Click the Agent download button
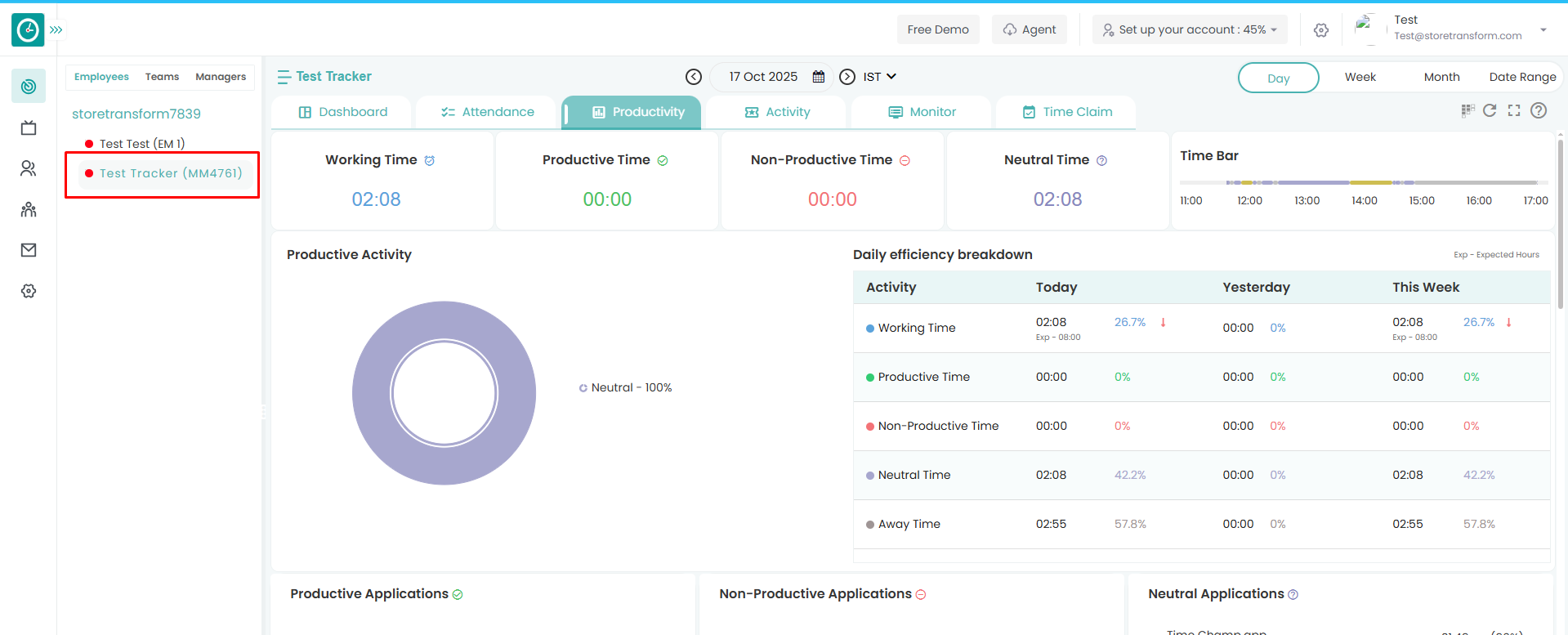1568x635 pixels. pyautogui.click(x=1030, y=29)
